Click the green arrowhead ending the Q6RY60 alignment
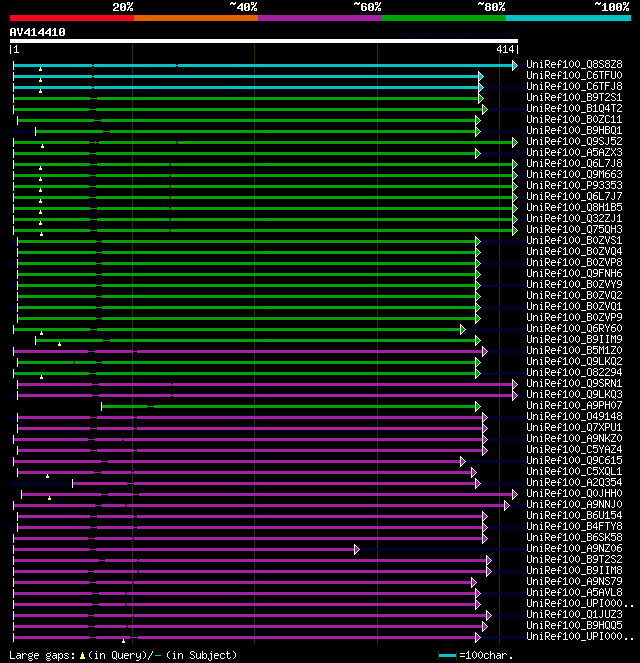640x663 pixels. [x=462, y=329]
